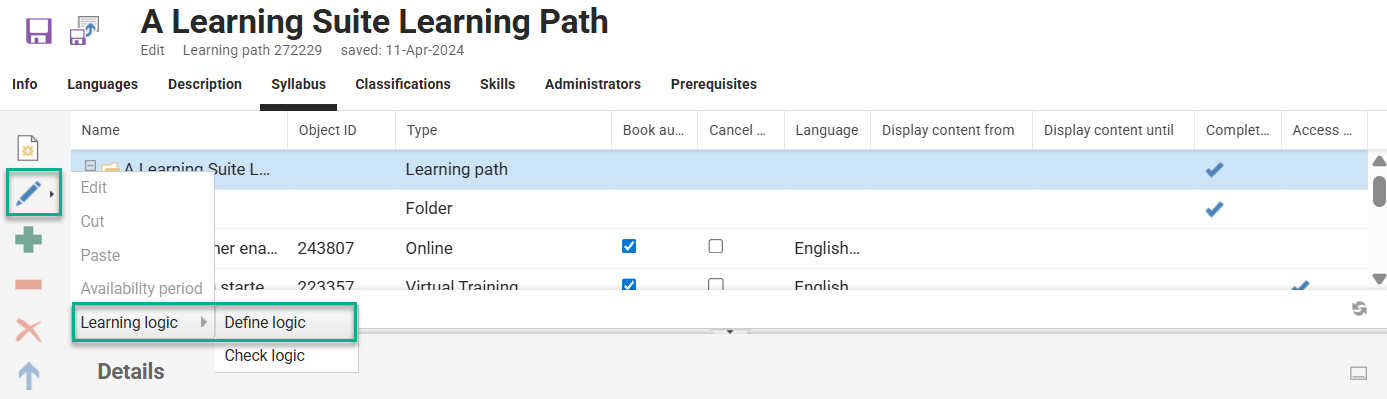The height and width of the screenshot is (399, 1387).
Task: Click the Online type cell
Action: click(x=429, y=247)
